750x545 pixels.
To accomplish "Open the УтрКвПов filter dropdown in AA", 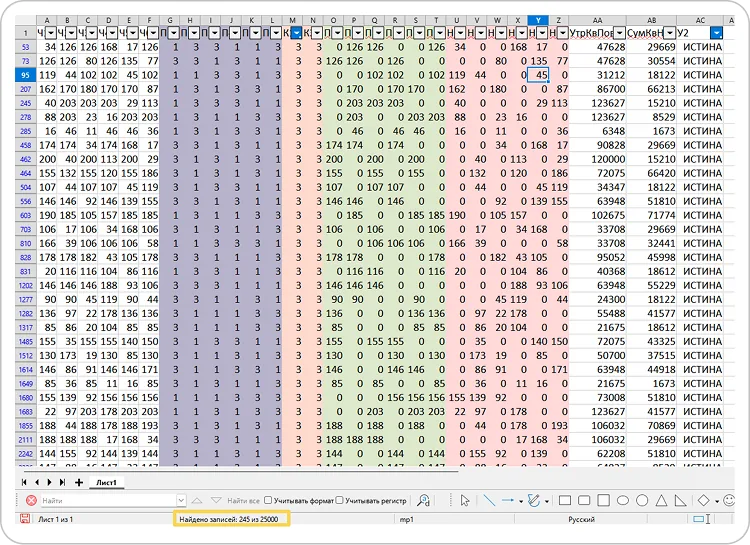I will pos(619,33).
